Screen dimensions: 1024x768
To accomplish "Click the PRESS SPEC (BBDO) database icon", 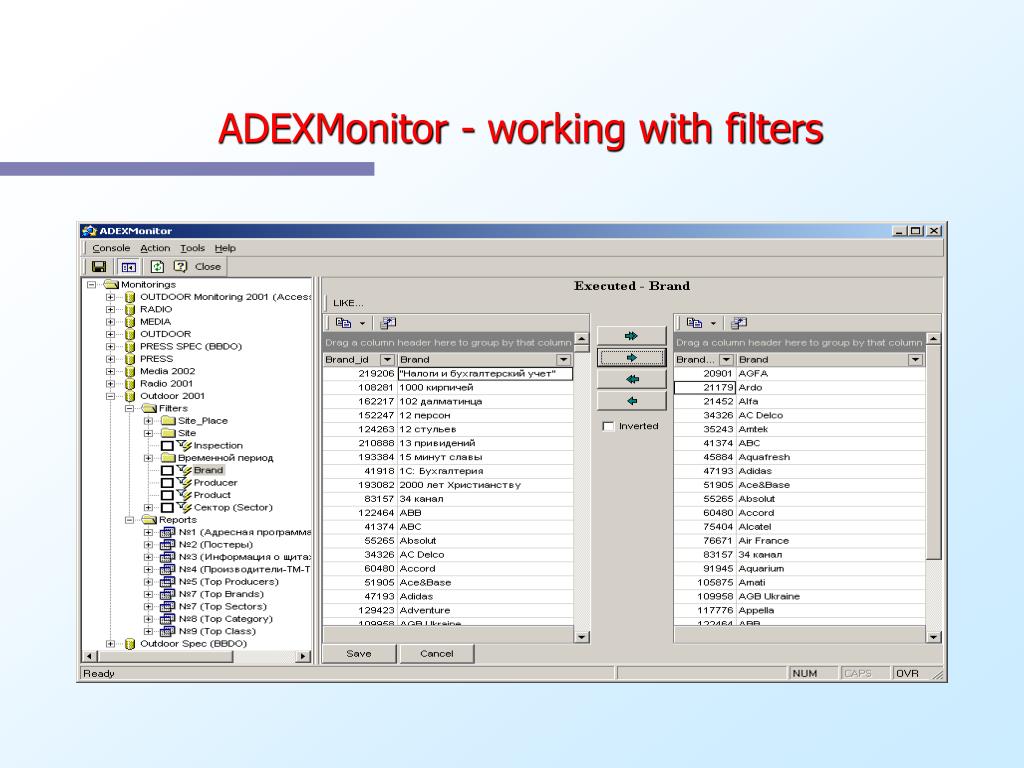I will (129, 347).
